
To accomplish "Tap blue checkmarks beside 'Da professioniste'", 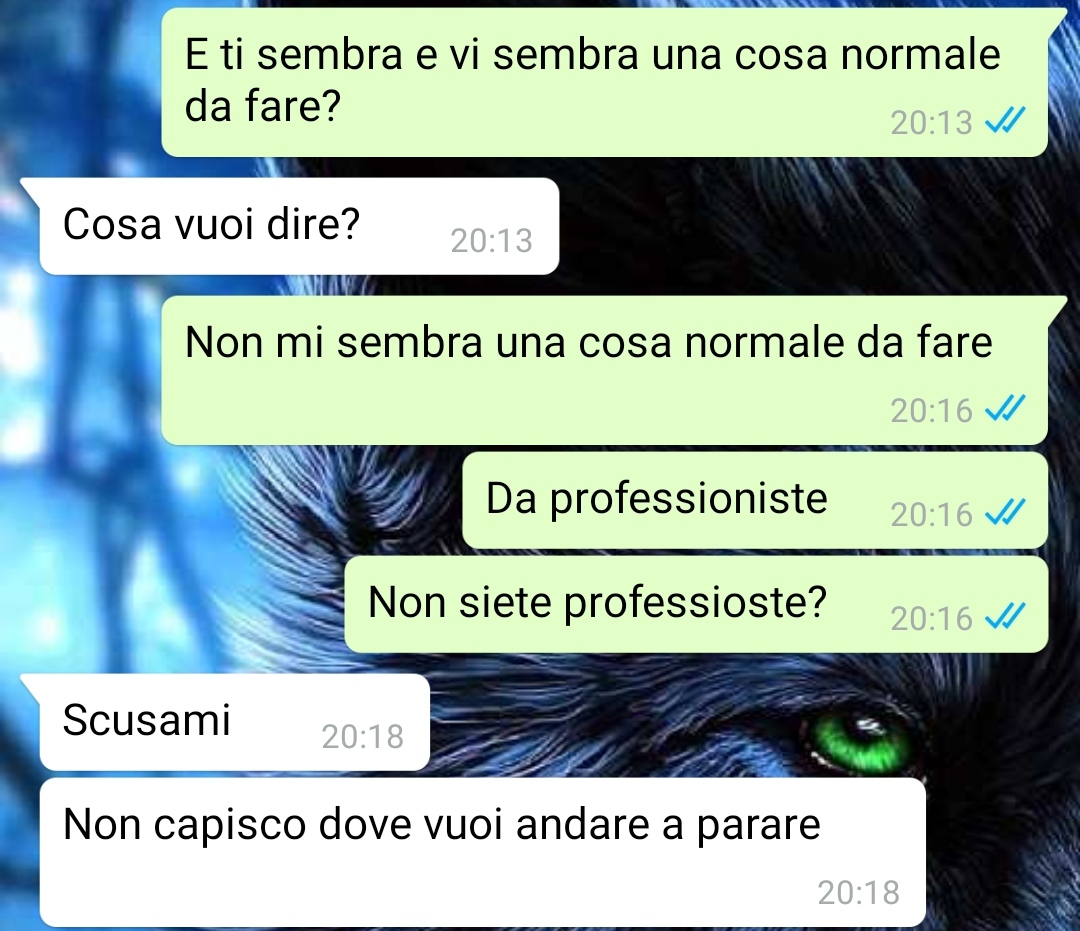I will click(x=1006, y=514).
